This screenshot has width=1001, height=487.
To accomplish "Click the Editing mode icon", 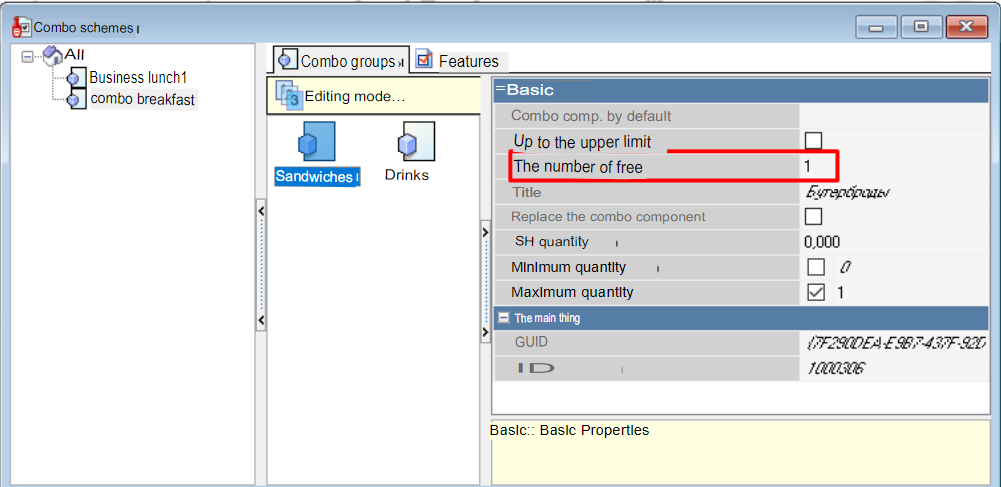I will (x=288, y=95).
